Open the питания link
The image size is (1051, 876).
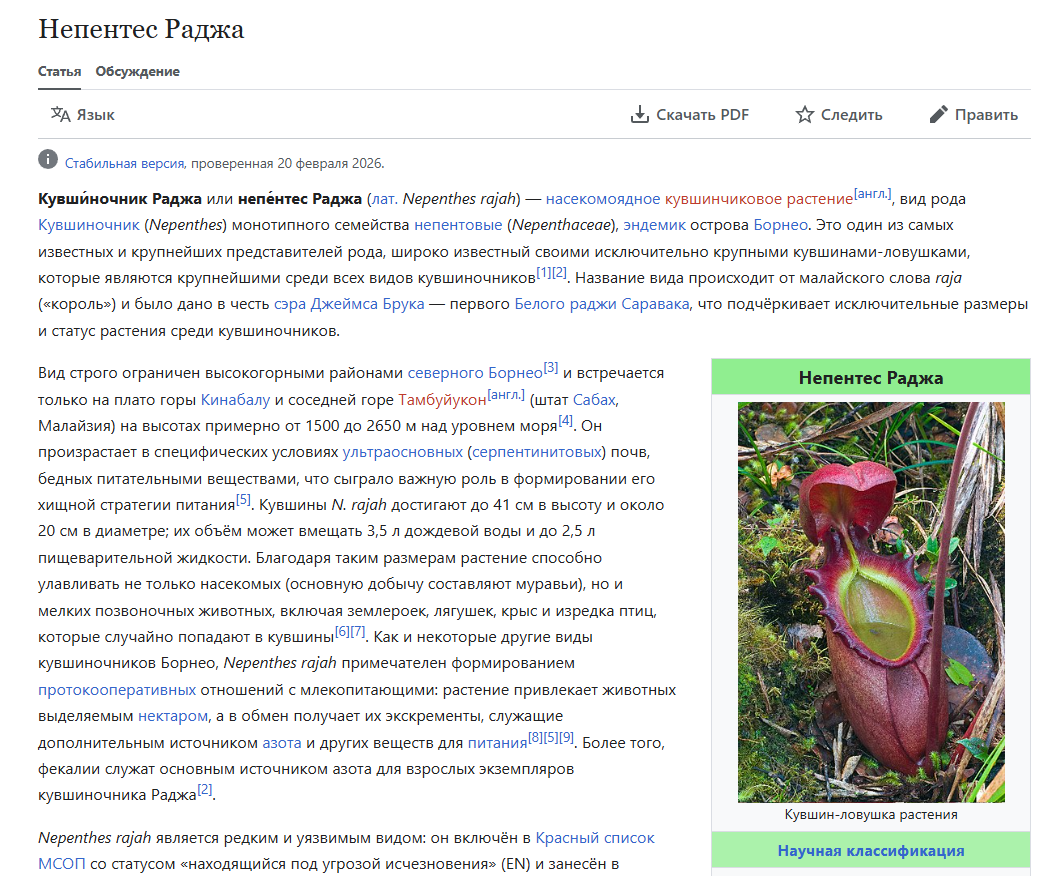click(x=497, y=743)
